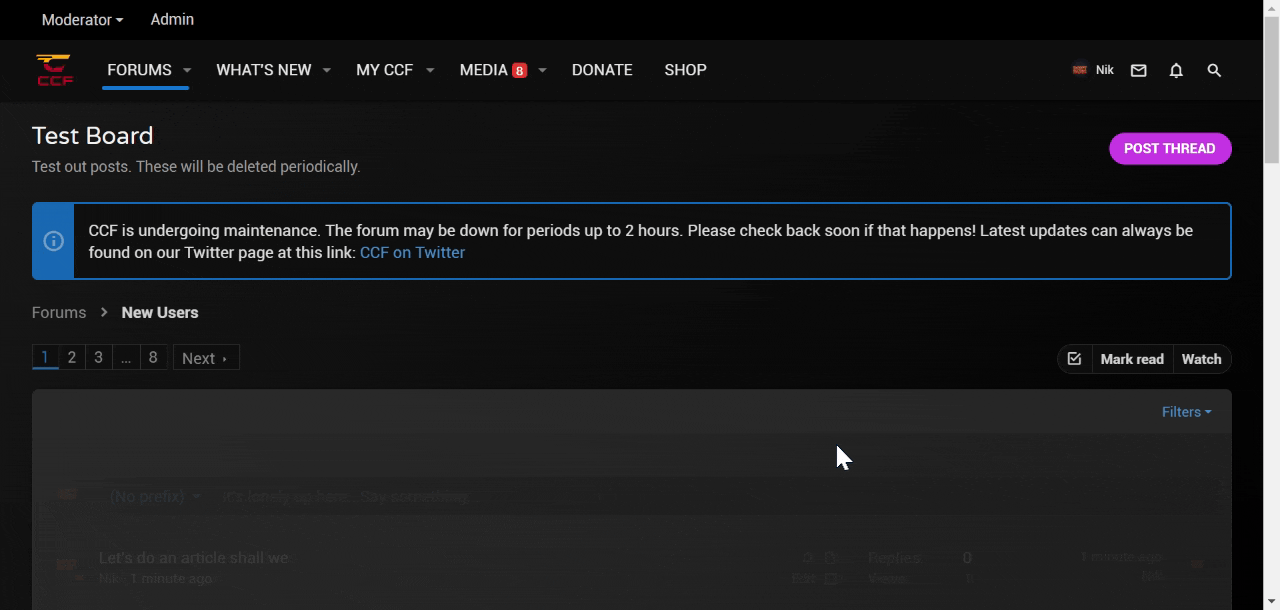The image size is (1280, 610).
Task: Expand the Moderator dropdown menu
Action: point(82,20)
